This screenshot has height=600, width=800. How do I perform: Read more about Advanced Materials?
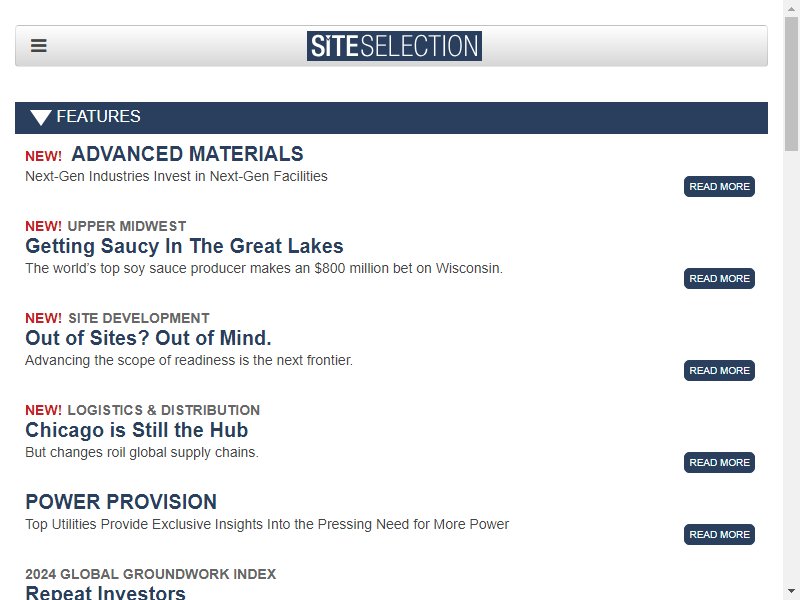click(719, 187)
